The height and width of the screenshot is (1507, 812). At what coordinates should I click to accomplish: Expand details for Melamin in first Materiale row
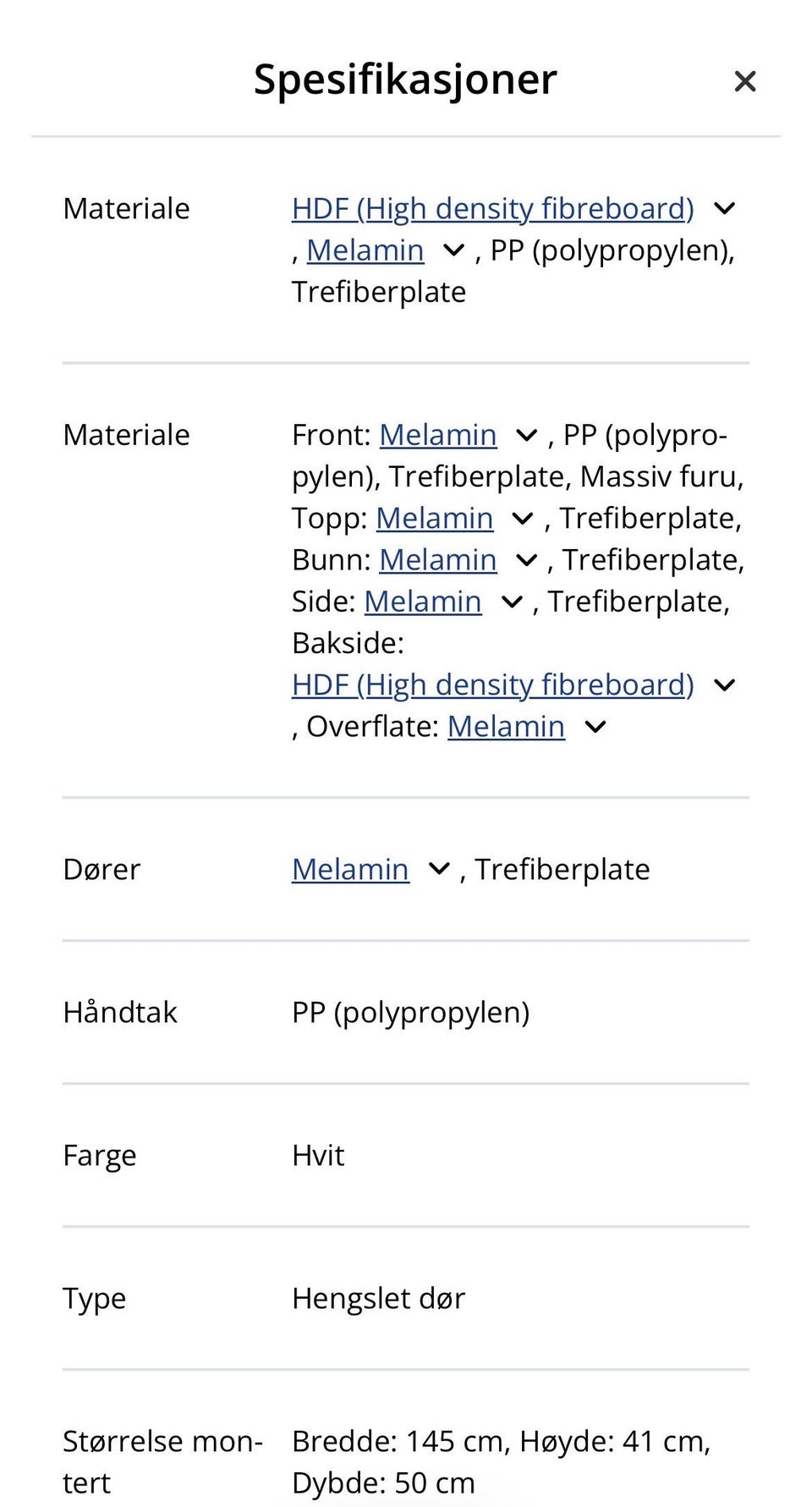(453, 251)
